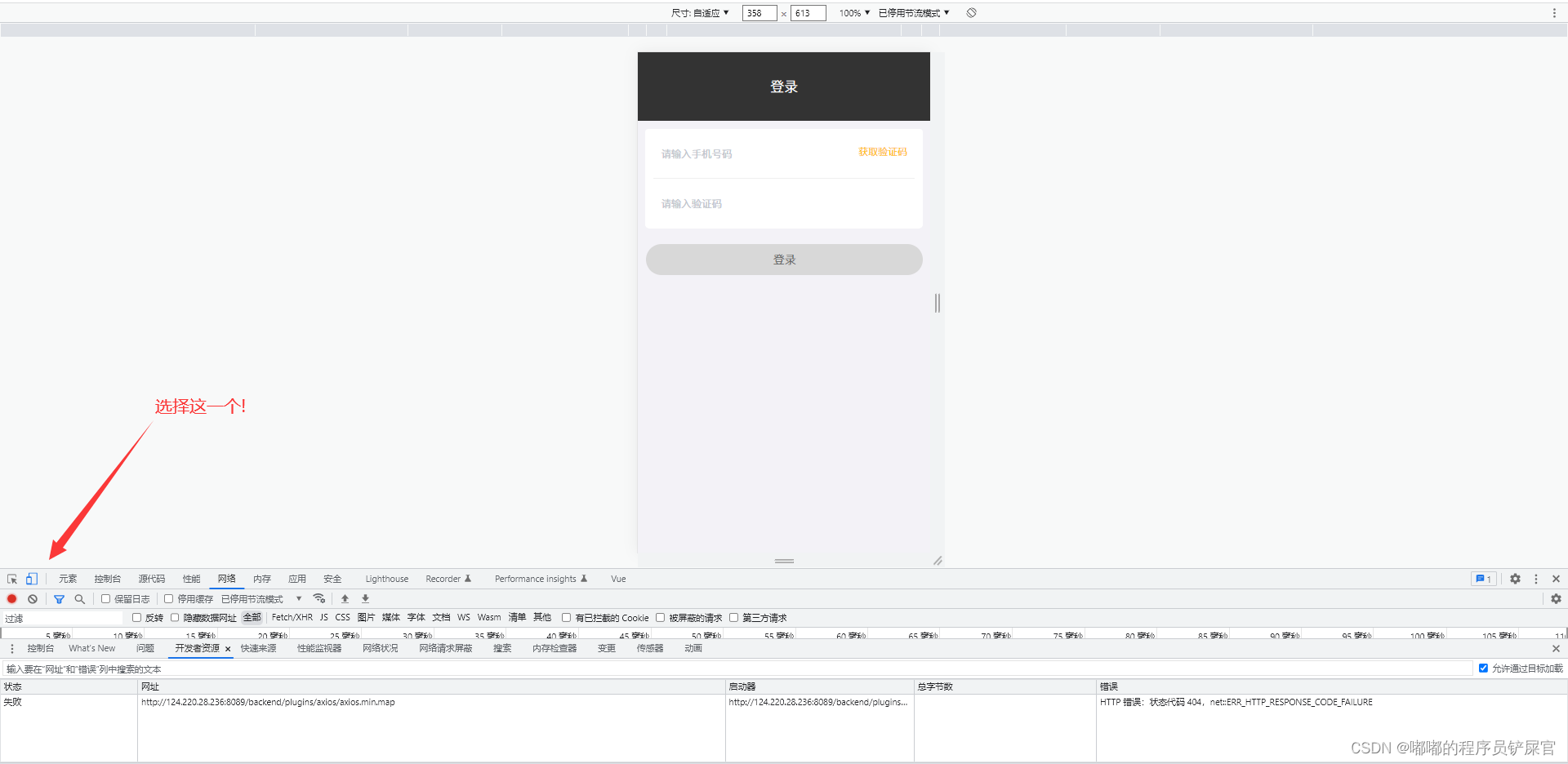Toggle 反转 filter checkbox
Viewport: 1568px width, 764px height.
[136, 617]
